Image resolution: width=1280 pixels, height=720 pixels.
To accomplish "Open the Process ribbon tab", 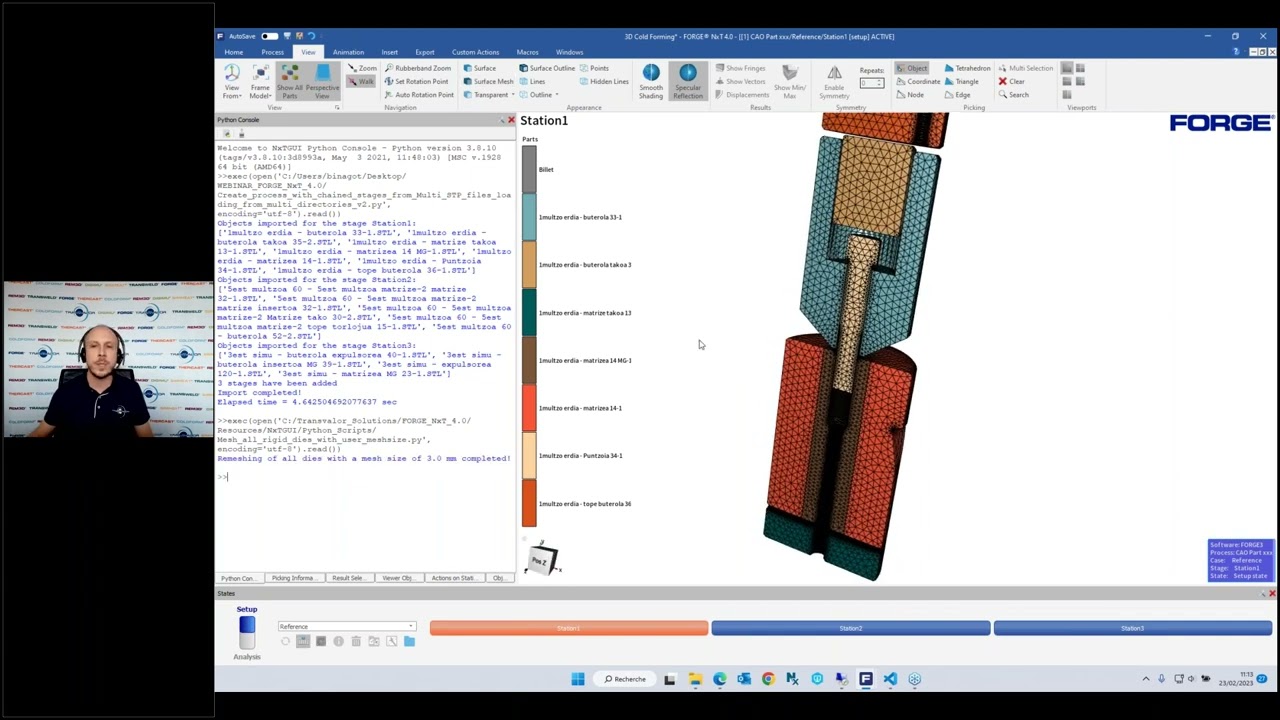I will [272, 52].
